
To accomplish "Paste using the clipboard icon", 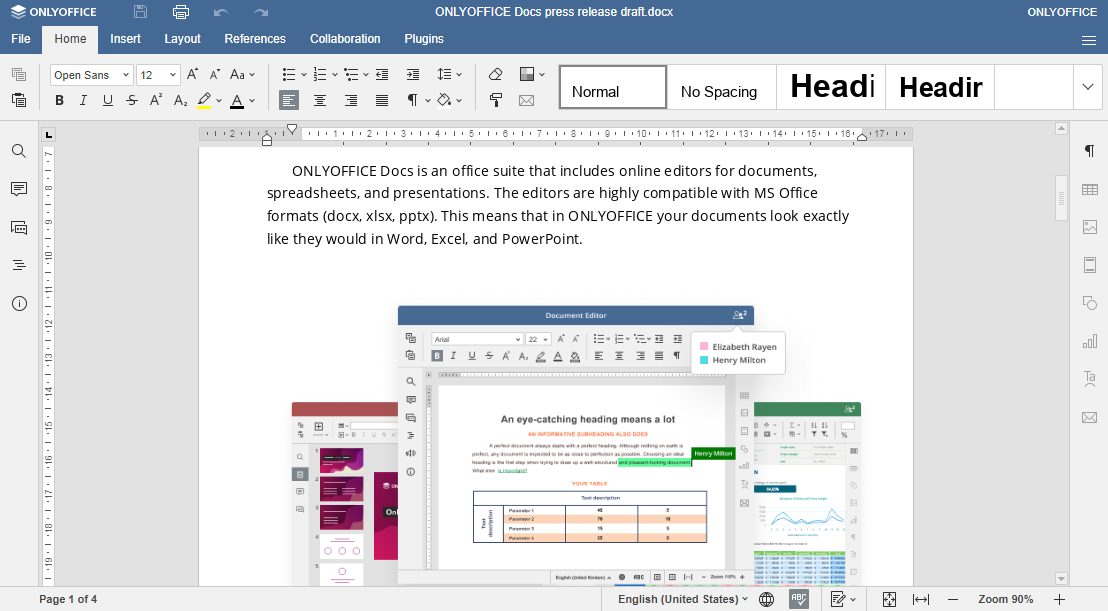I will coord(19,100).
